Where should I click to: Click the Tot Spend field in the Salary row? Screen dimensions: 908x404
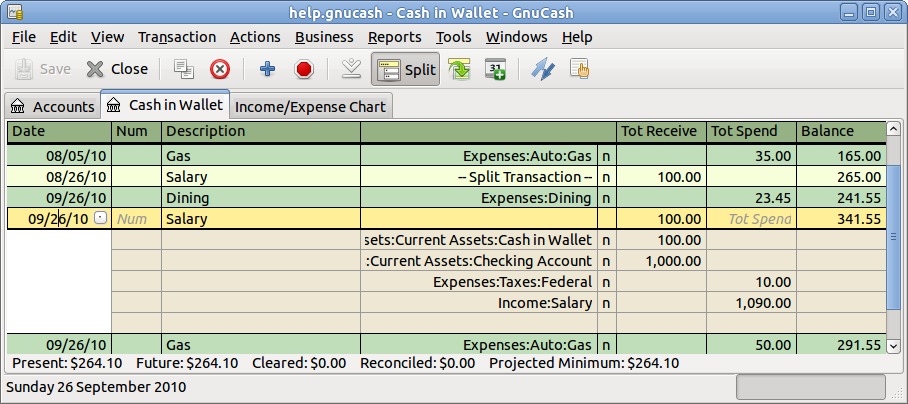click(x=751, y=219)
